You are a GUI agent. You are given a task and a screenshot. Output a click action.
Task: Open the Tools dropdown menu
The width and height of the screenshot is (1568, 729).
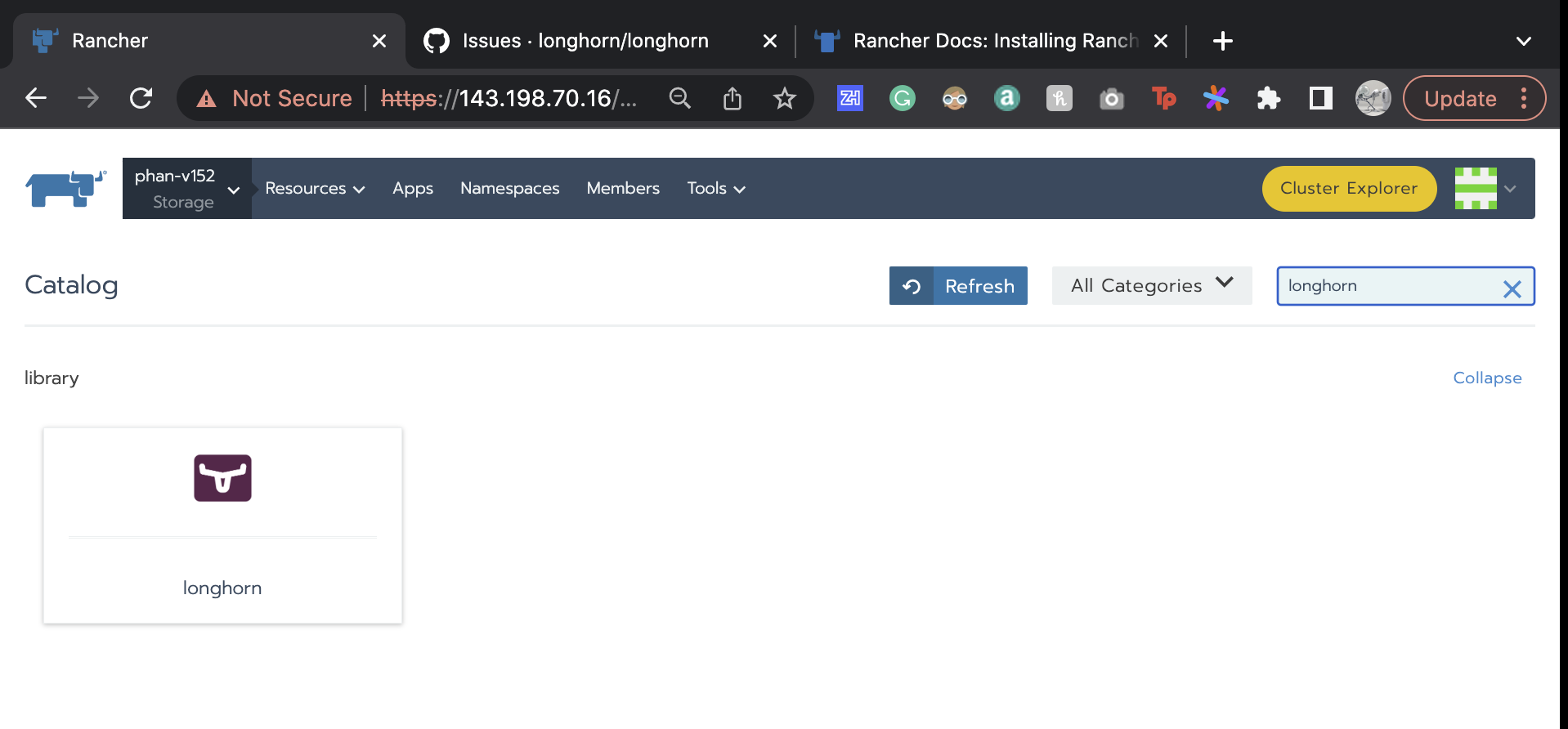pyautogui.click(x=716, y=189)
